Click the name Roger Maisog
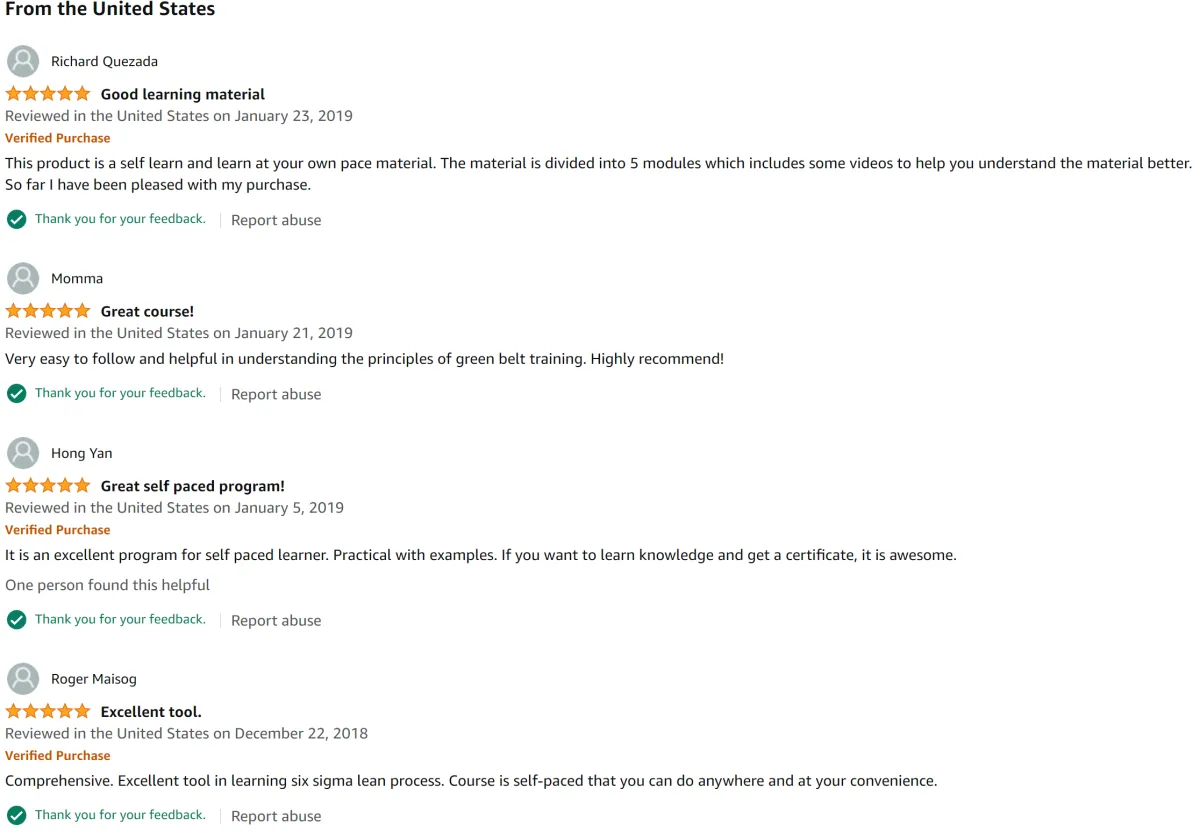Viewport: 1200px width, 832px height. (x=94, y=679)
